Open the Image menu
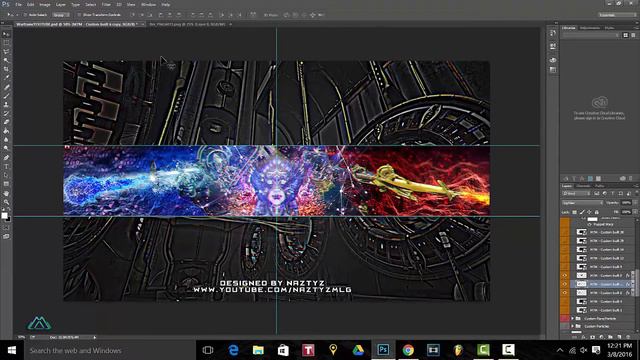 point(45,4)
